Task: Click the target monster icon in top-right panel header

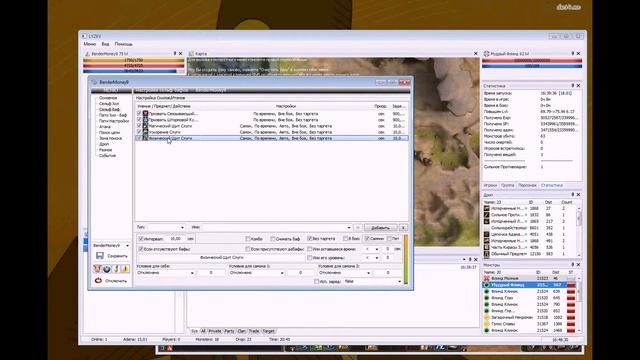Action: point(487,53)
